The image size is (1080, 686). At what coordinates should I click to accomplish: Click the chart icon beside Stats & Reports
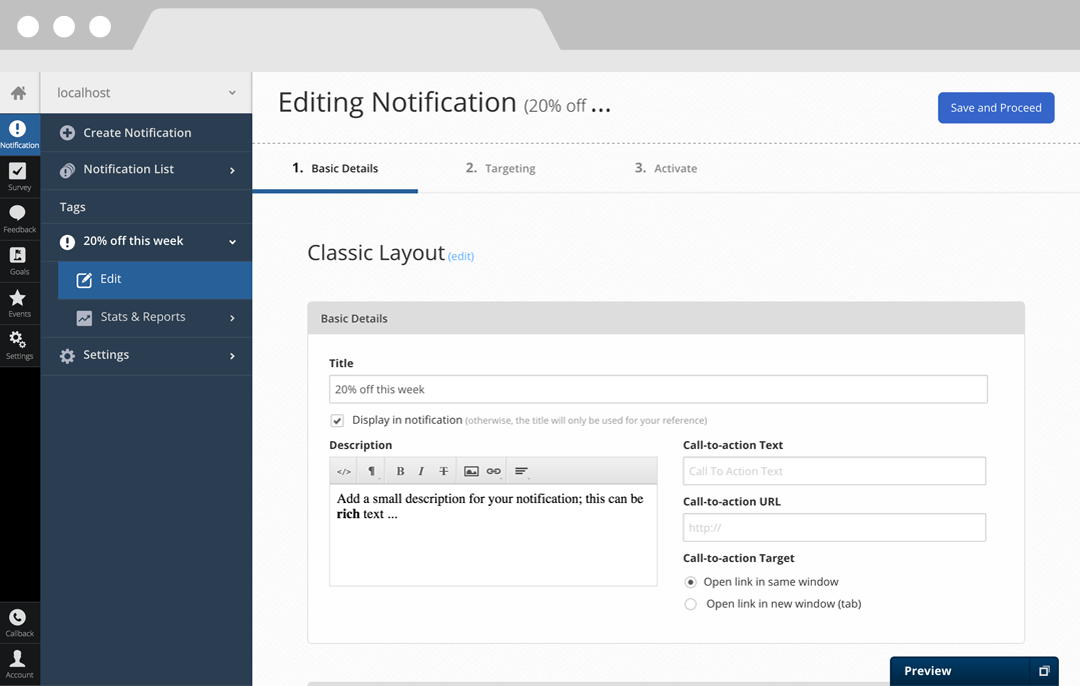(84, 318)
